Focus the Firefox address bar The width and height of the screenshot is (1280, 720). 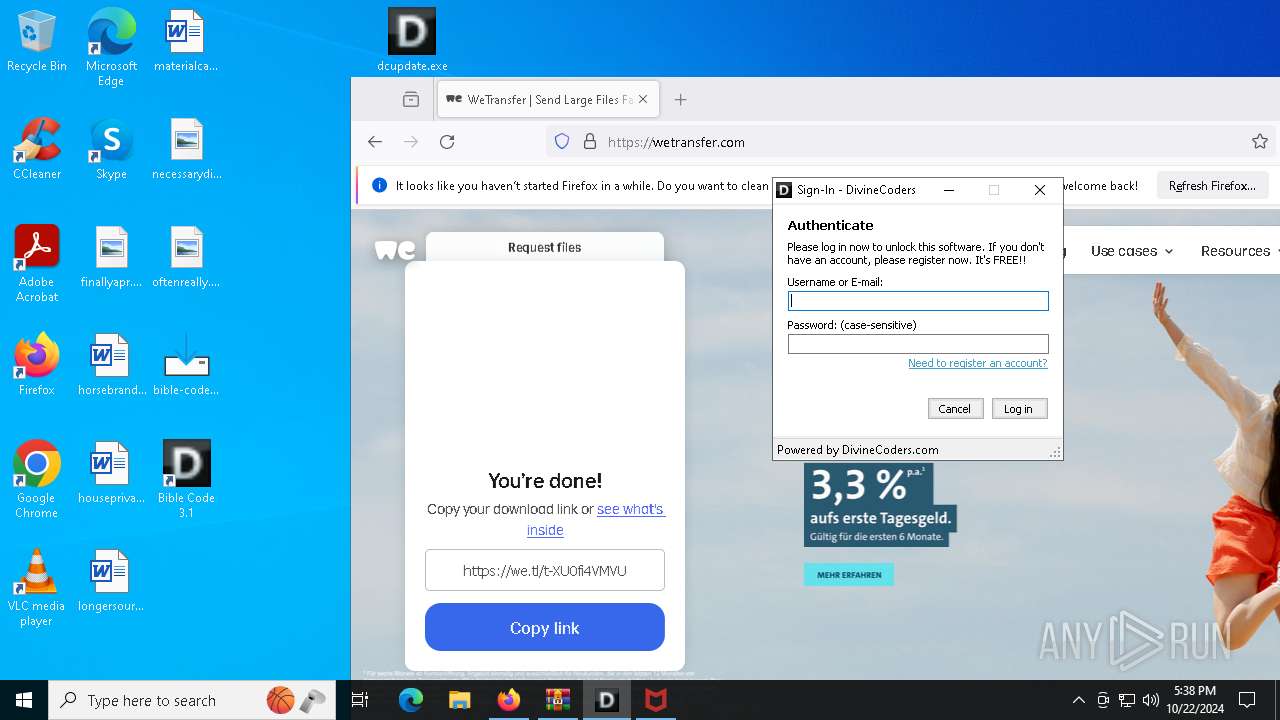pyautogui.click(x=910, y=142)
